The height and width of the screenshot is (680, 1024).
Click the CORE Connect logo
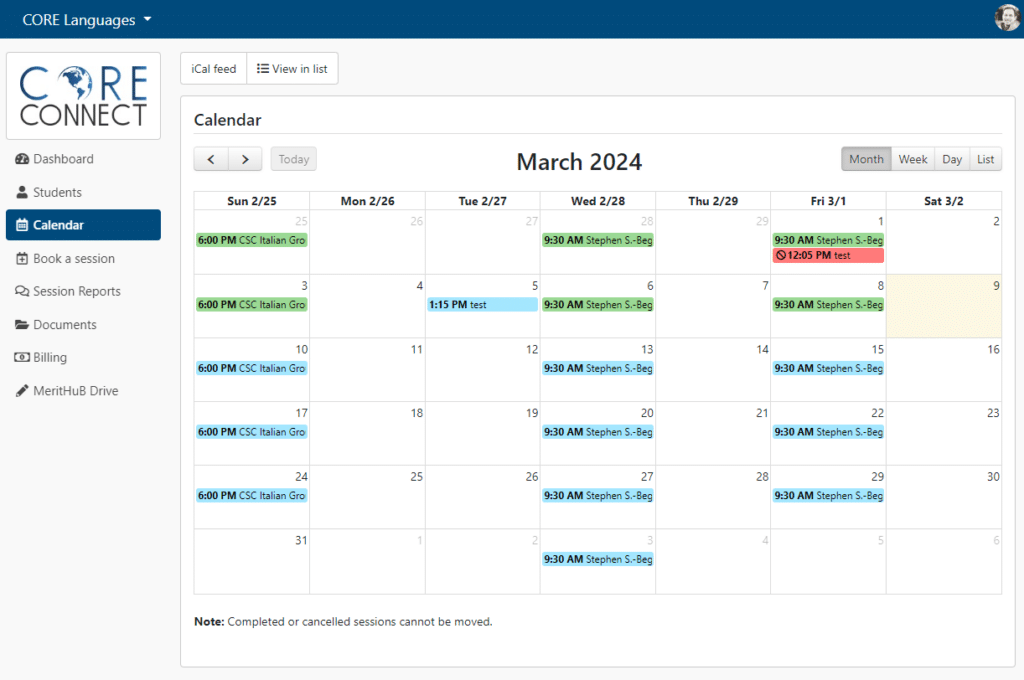[84, 96]
